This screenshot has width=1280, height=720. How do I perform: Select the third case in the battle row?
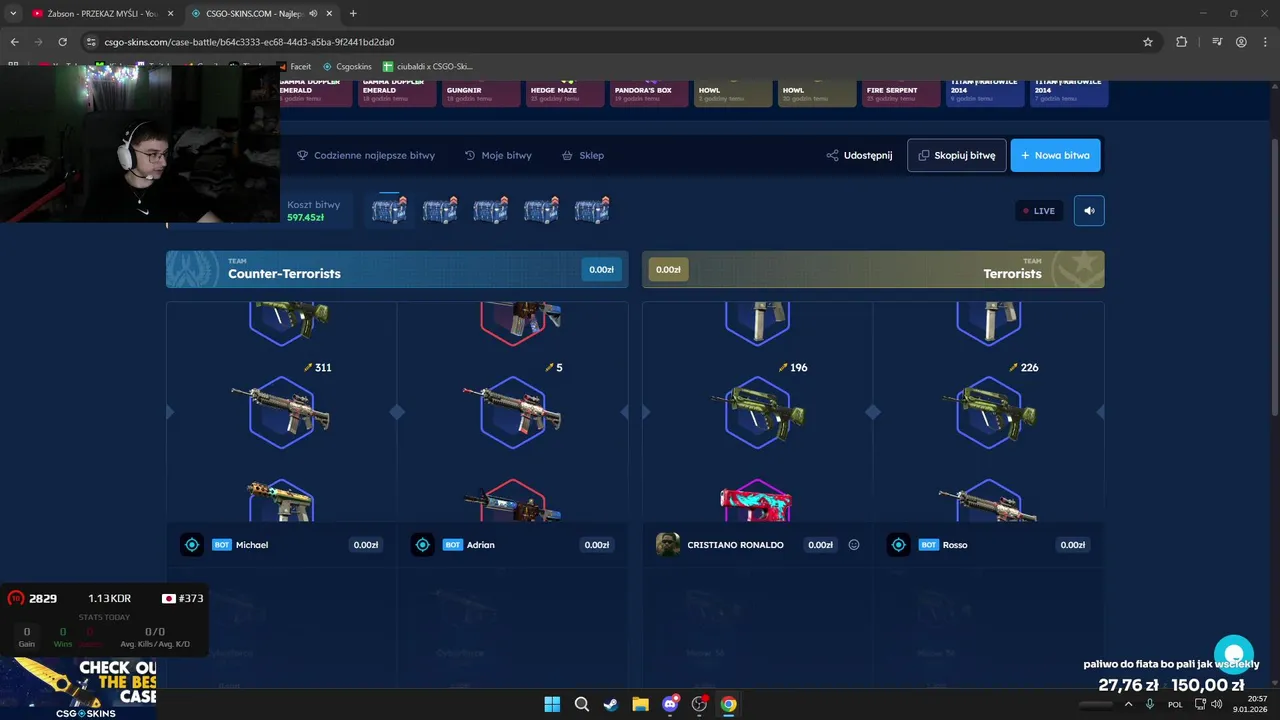pos(490,210)
